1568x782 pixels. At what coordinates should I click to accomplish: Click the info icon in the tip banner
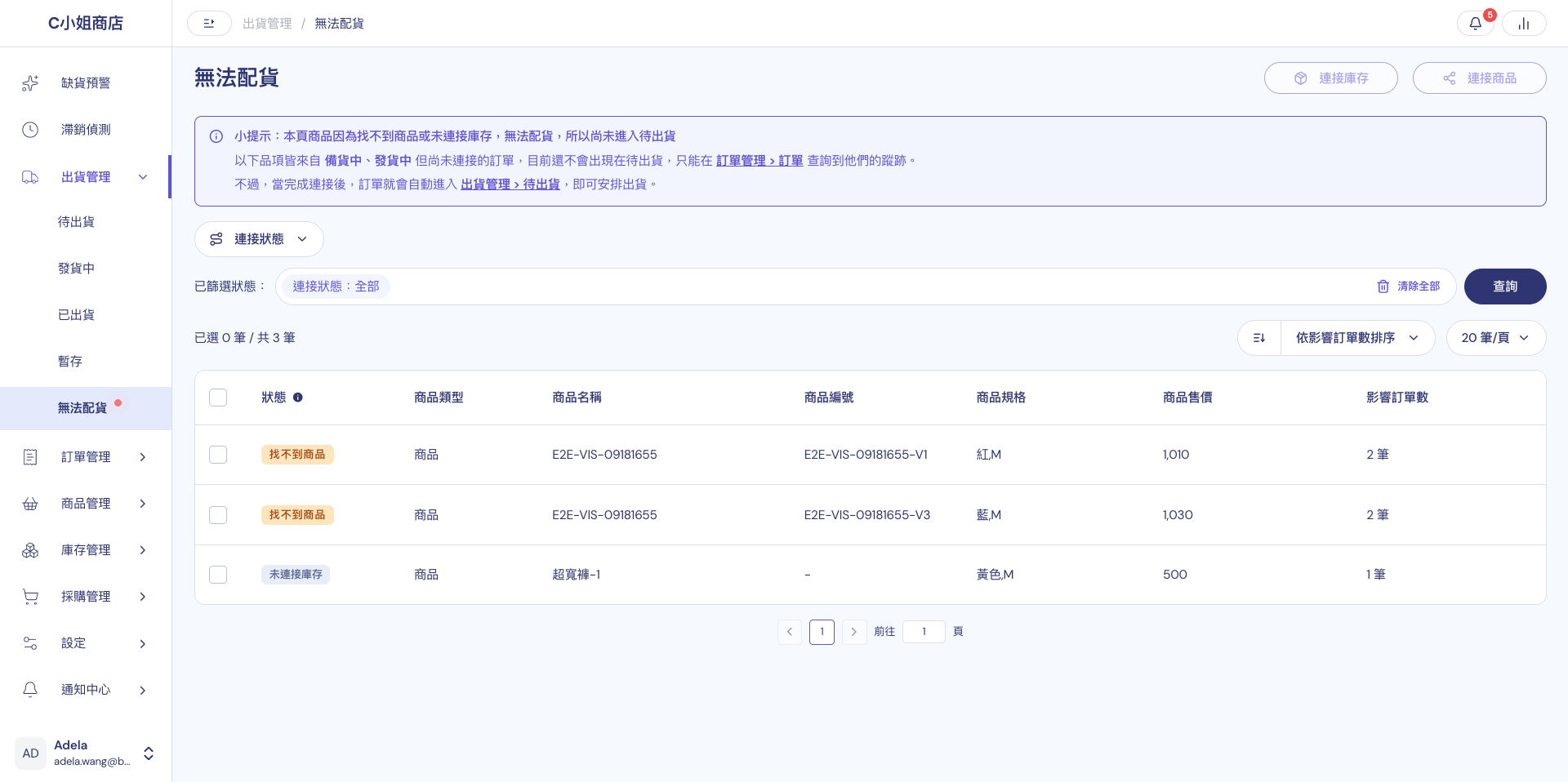coord(216,136)
